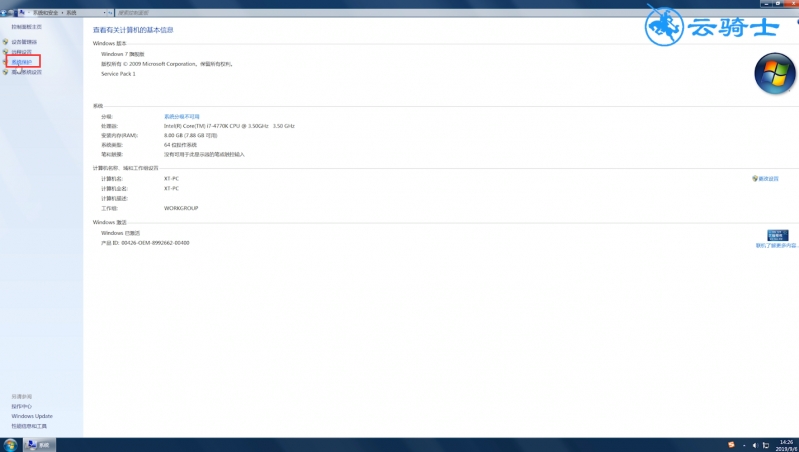Open 性能信息和工具 link

29,426
